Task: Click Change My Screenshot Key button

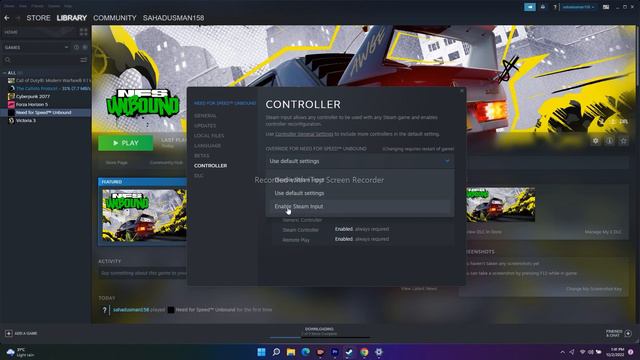Action: [593, 289]
